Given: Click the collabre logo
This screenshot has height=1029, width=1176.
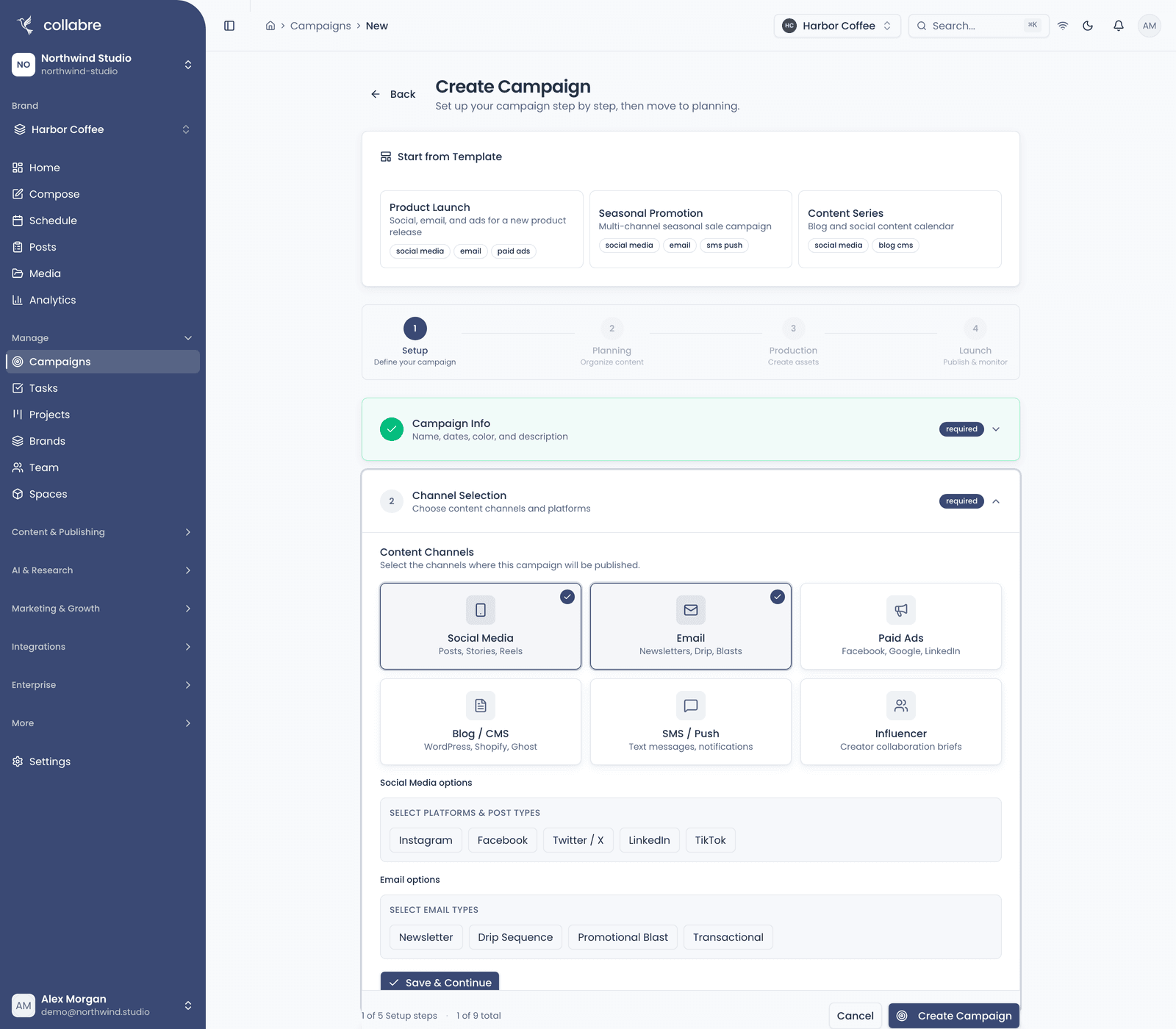Looking at the screenshot, I should tap(59, 25).
